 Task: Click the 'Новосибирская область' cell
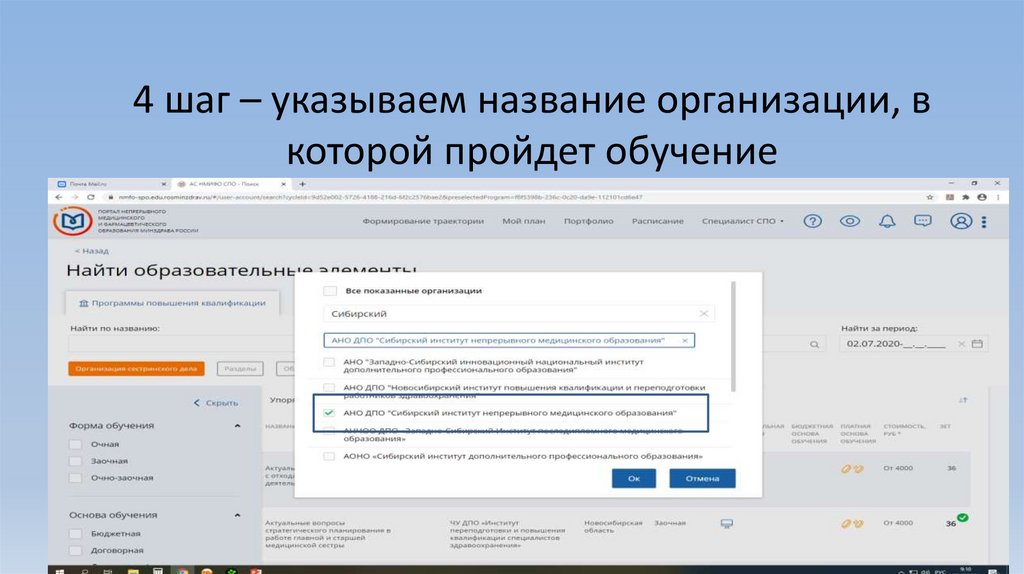613,526
